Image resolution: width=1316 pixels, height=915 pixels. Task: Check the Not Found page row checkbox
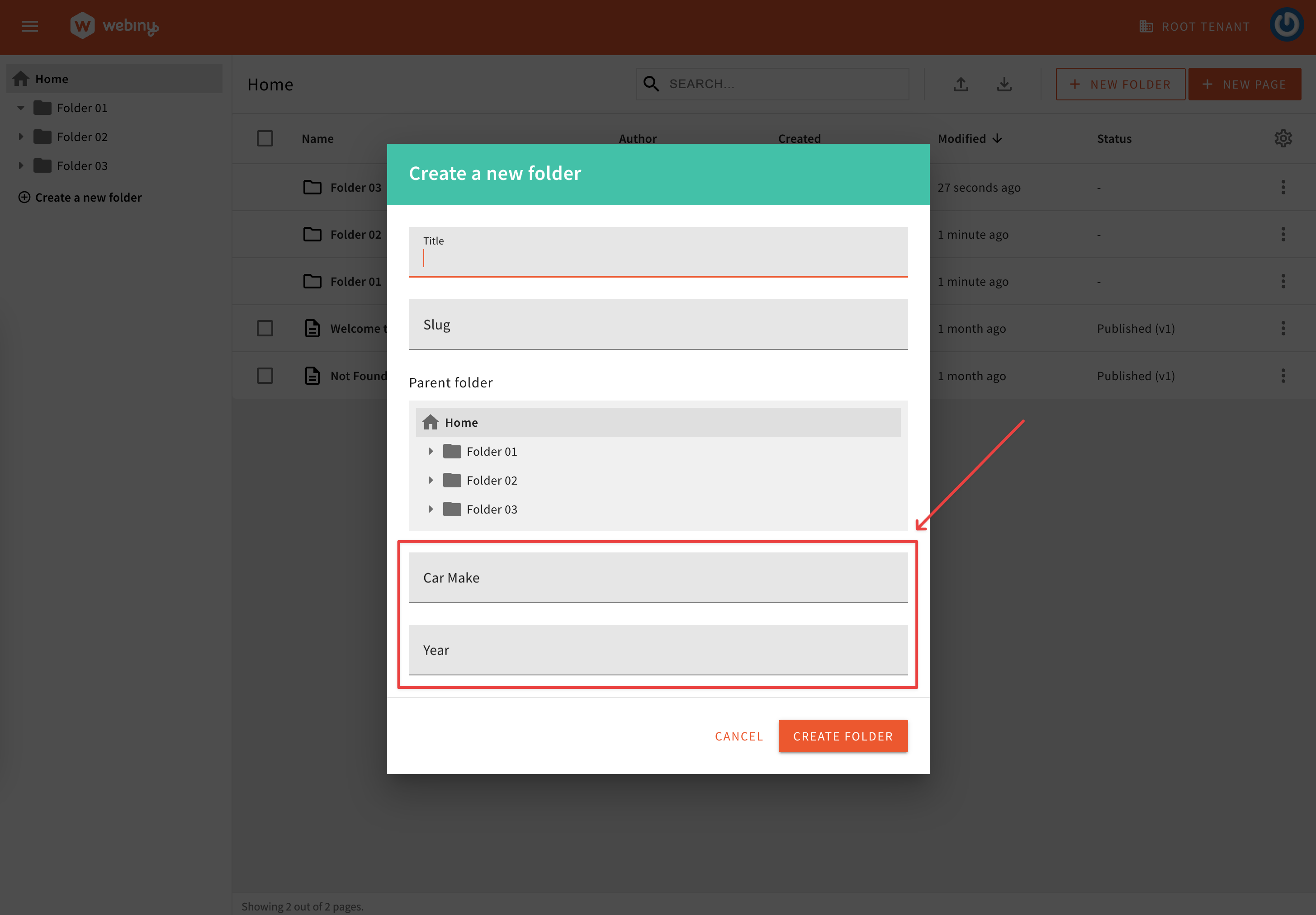coord(265,376)
